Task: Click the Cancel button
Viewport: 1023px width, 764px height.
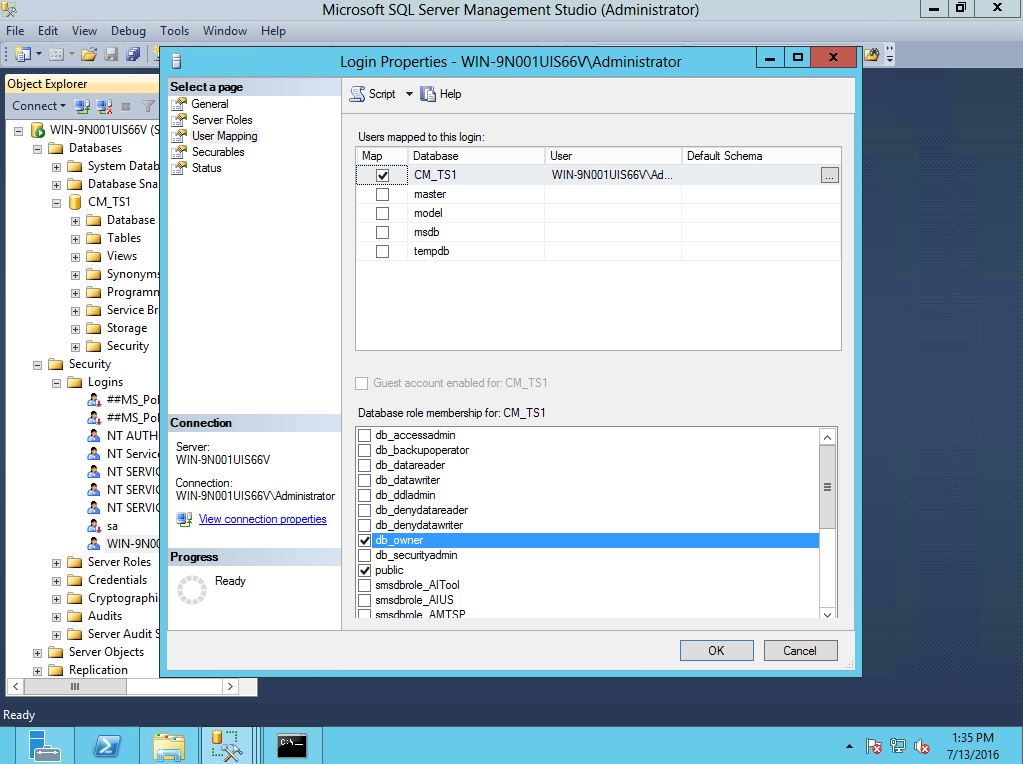Action: [800, 650]
